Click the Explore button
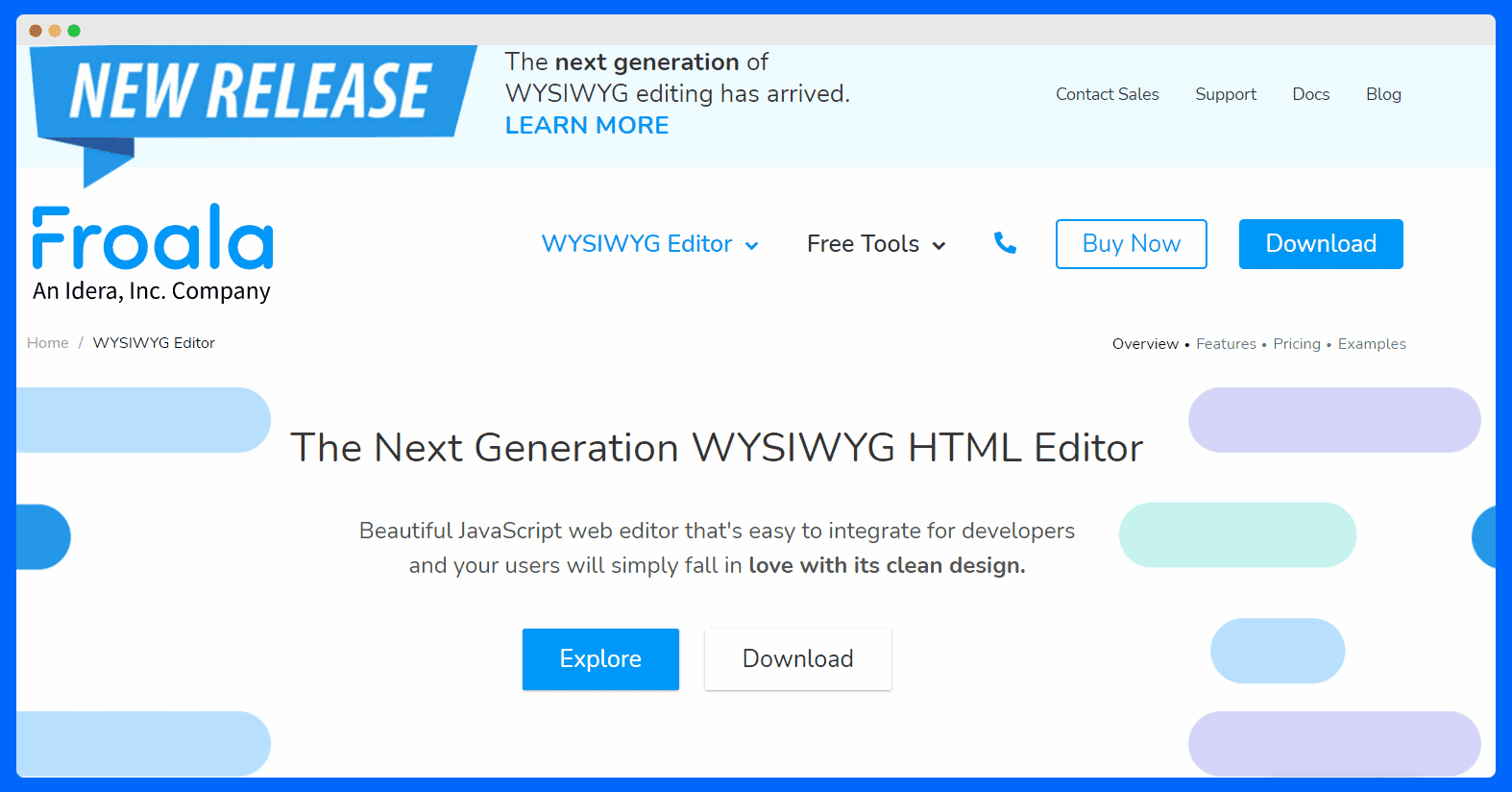 pos(600,659)
